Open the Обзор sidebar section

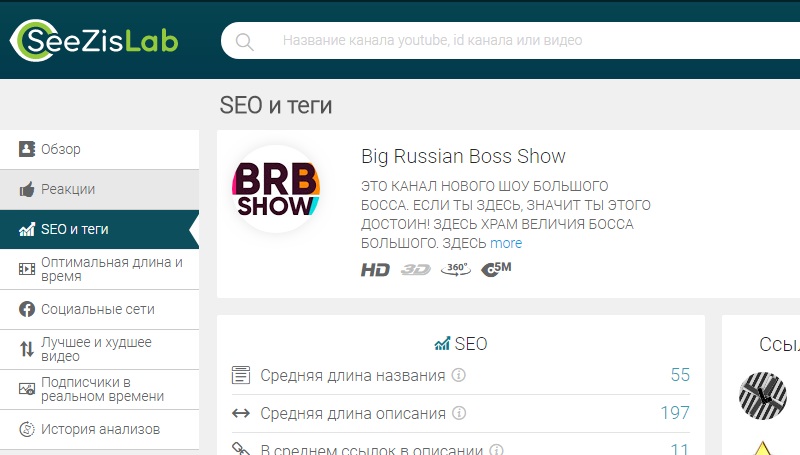tap(99, 149)
